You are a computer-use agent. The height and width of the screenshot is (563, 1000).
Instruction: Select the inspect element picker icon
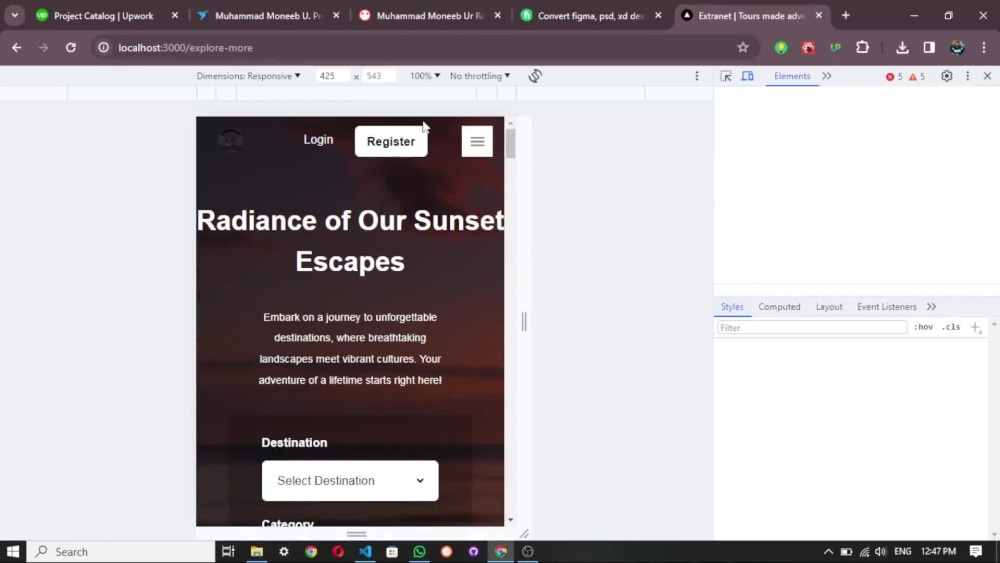point(726,76)
